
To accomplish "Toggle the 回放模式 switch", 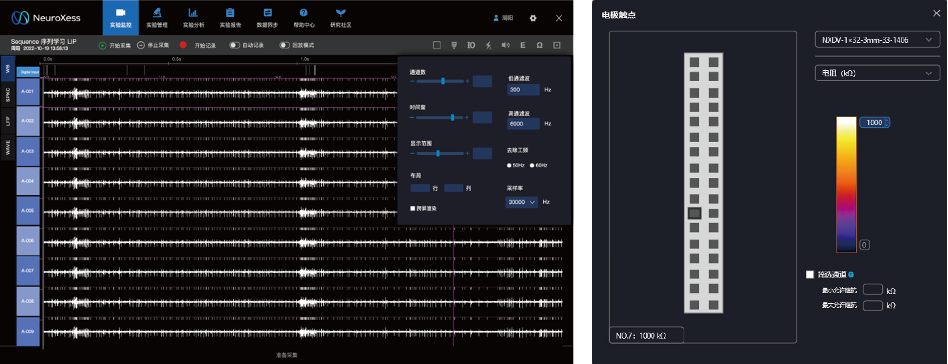I will point(284,45).
